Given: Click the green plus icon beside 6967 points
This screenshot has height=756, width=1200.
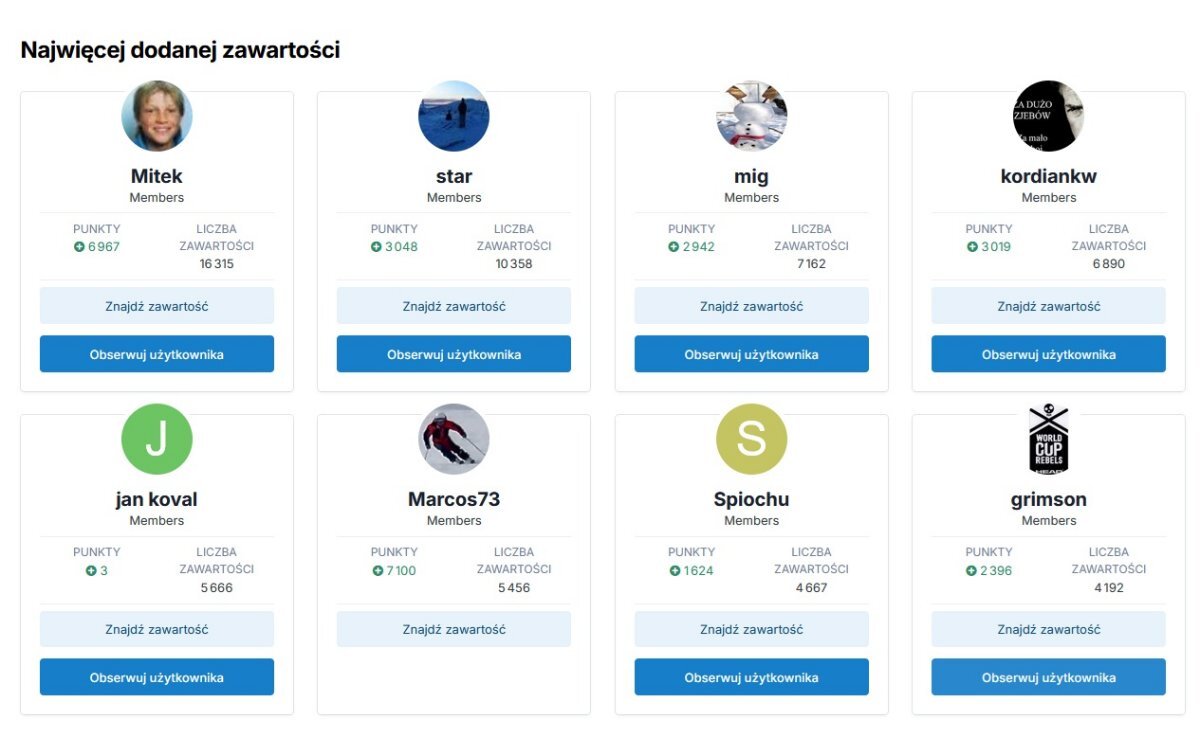Looking at the screenshot, I should pyautogui.click(x=79, y=247).
